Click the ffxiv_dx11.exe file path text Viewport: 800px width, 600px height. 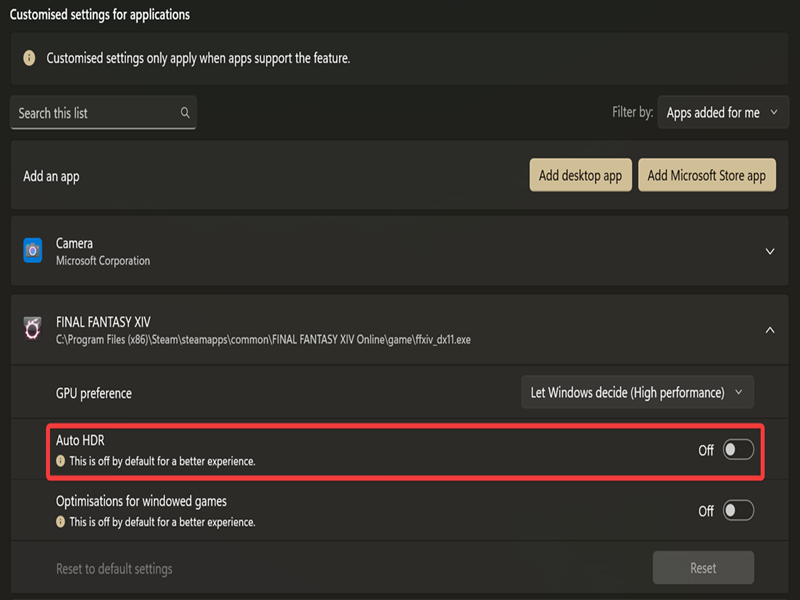(263, 339)
